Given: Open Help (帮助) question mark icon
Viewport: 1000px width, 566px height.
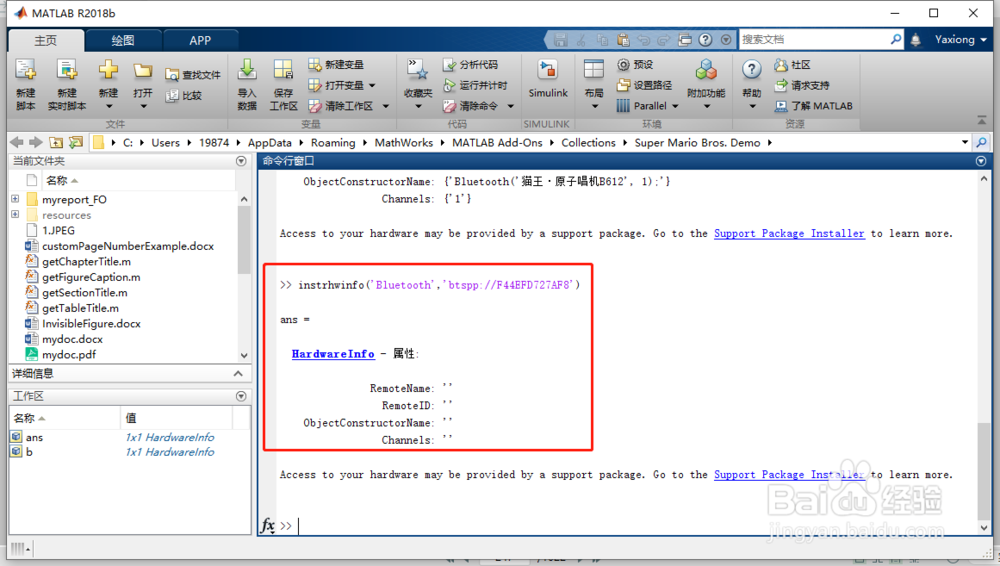Looking at the screenshot, I should click(752, 70).
